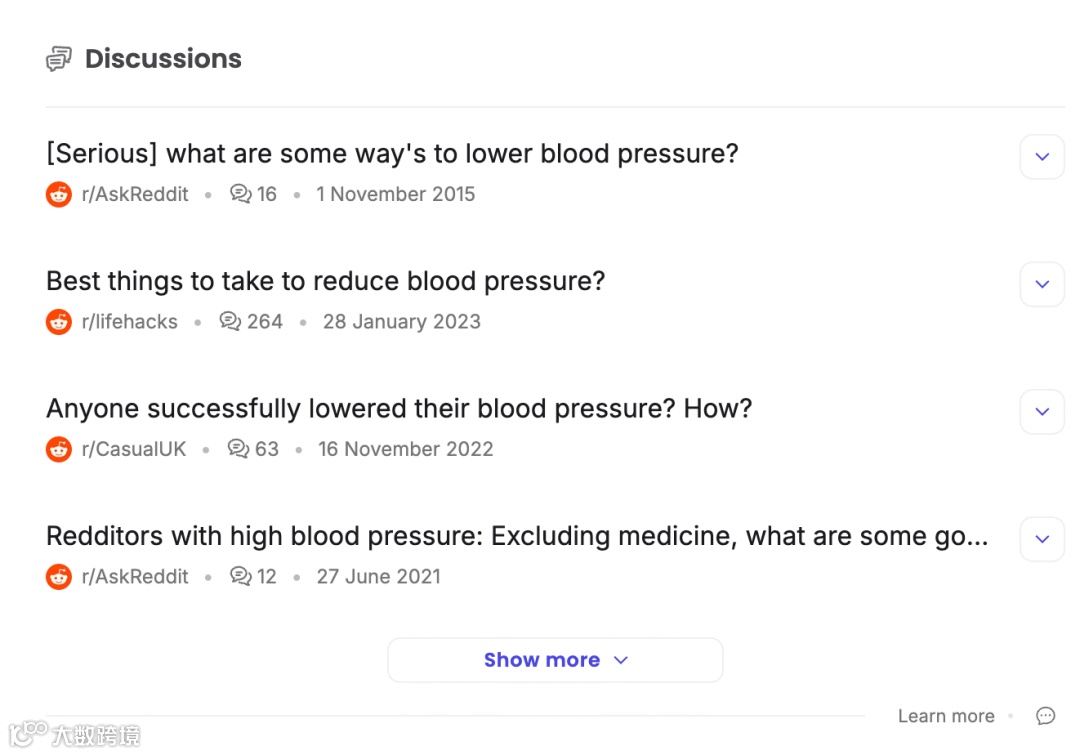Screen dimensions: 1080x755
Task: Click the r/lifehacks subreddit label
Action: click(130, 322)
